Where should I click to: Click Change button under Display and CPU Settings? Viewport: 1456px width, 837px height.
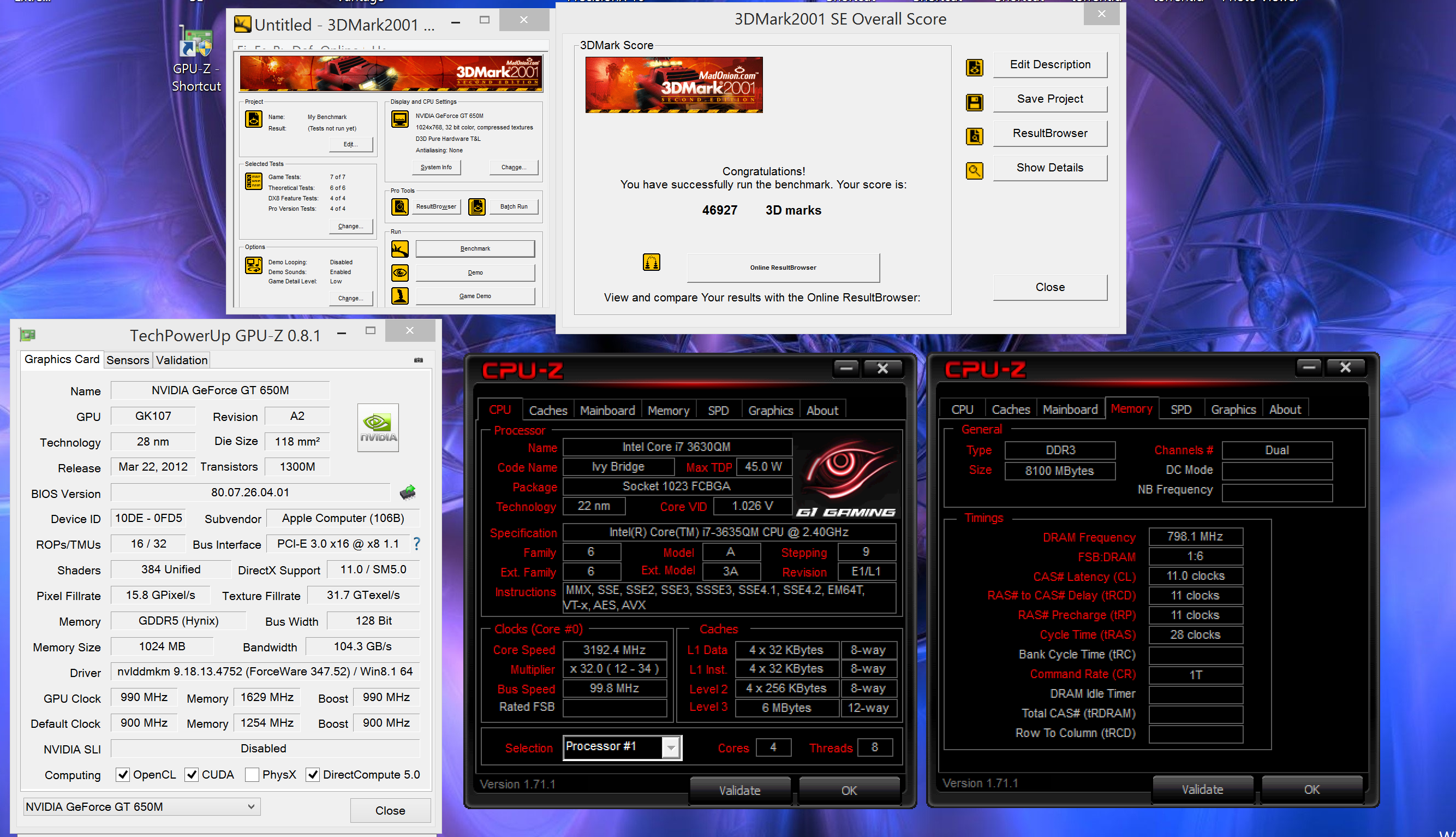(x=513, y=167)
